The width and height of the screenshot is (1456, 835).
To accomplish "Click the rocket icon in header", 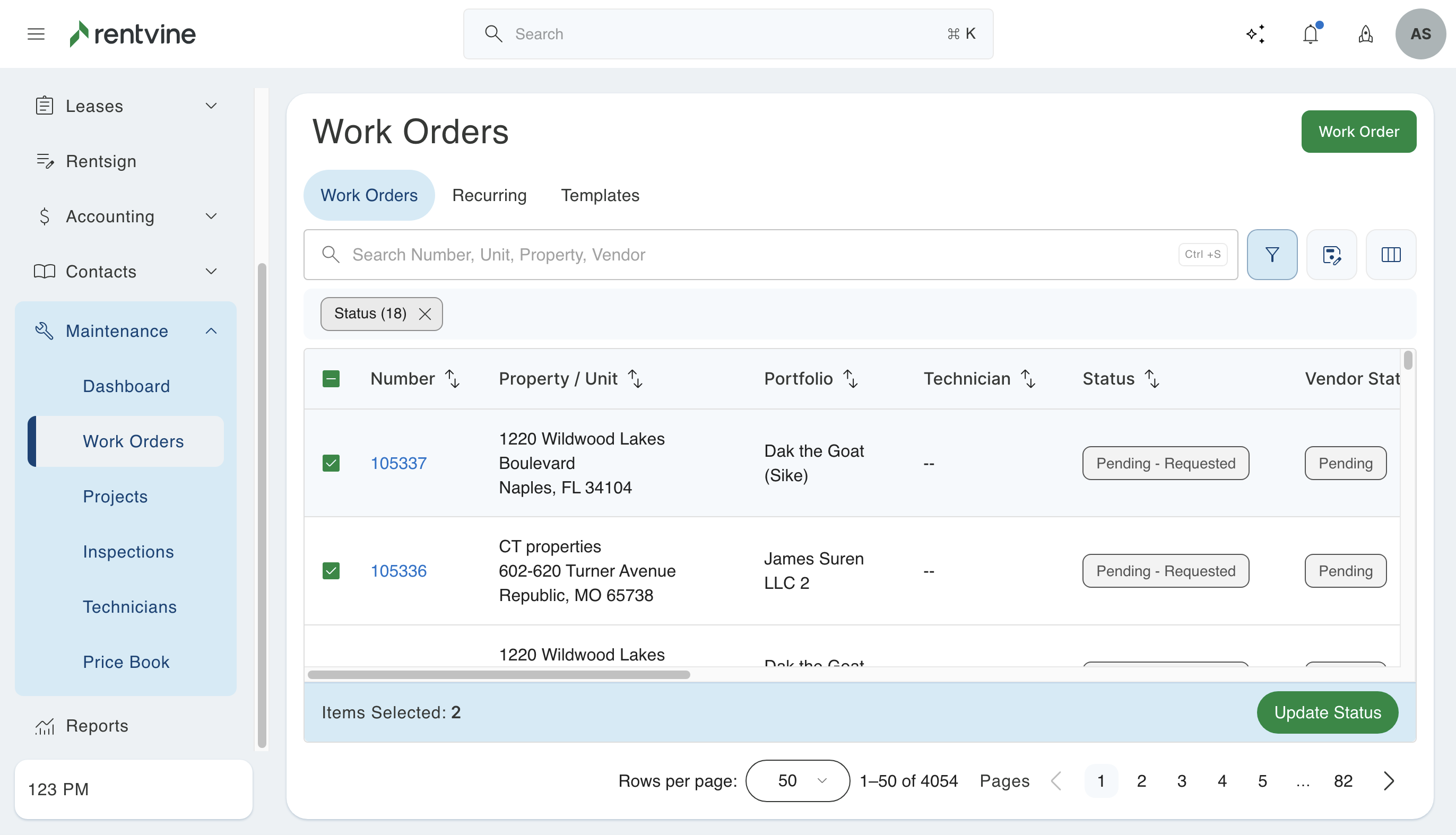I will [1365, 34].
